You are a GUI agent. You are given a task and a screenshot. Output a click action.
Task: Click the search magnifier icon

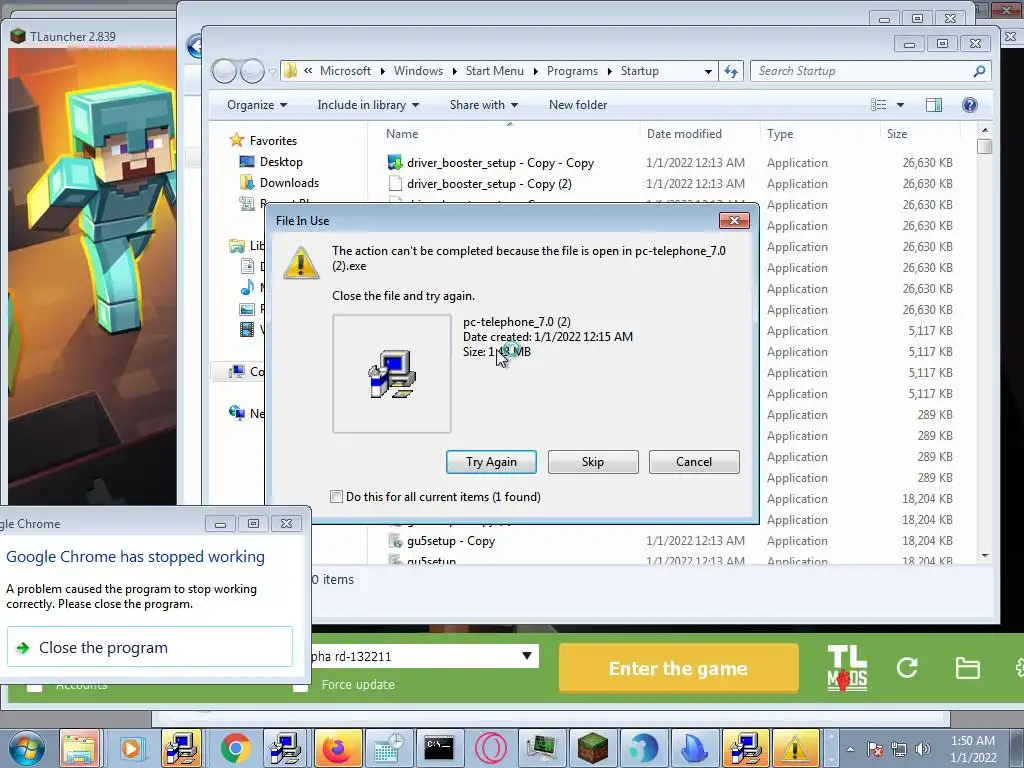coord(978,71)
